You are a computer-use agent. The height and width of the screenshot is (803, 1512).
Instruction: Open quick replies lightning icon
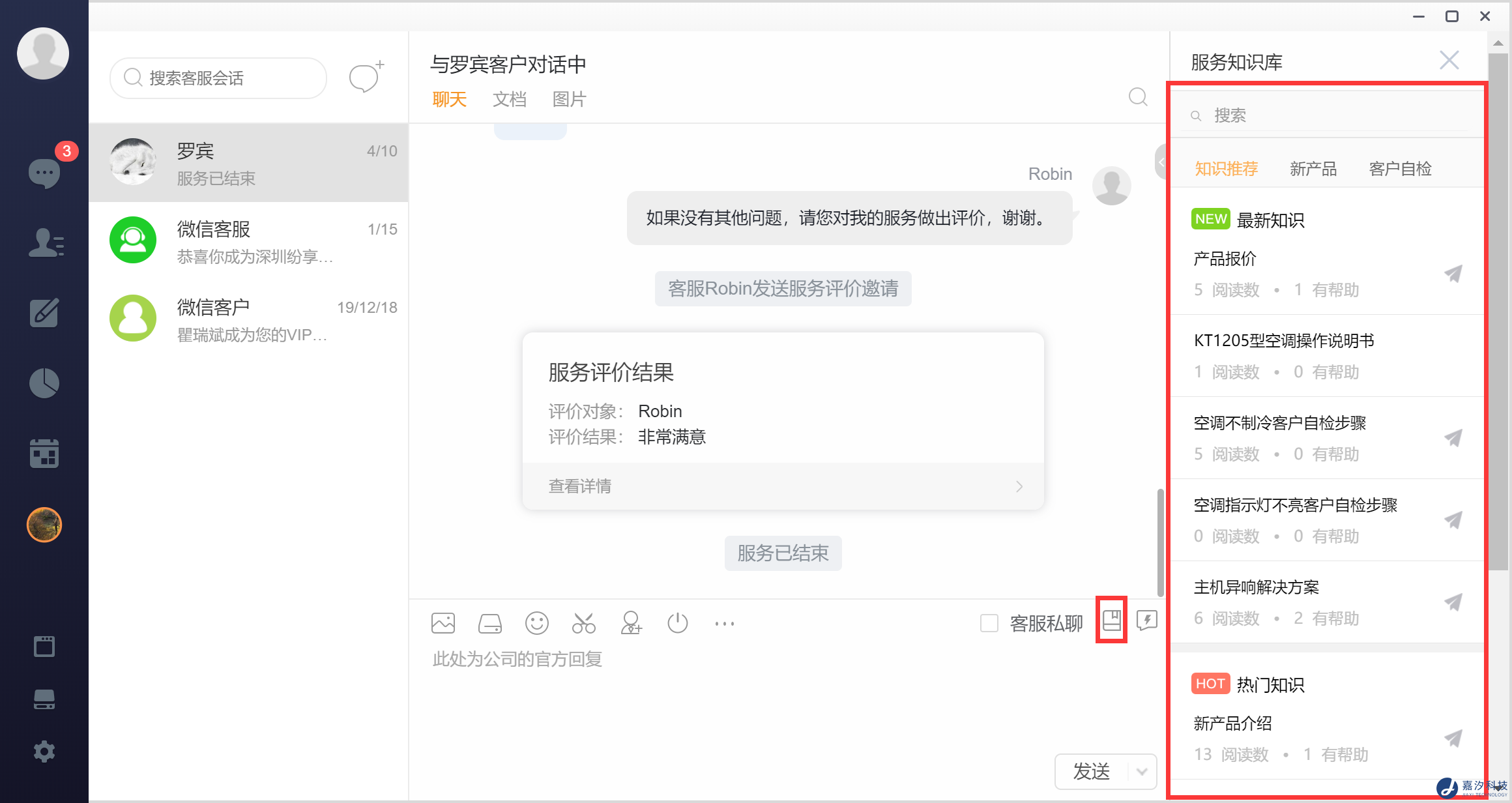[1147, 620]
